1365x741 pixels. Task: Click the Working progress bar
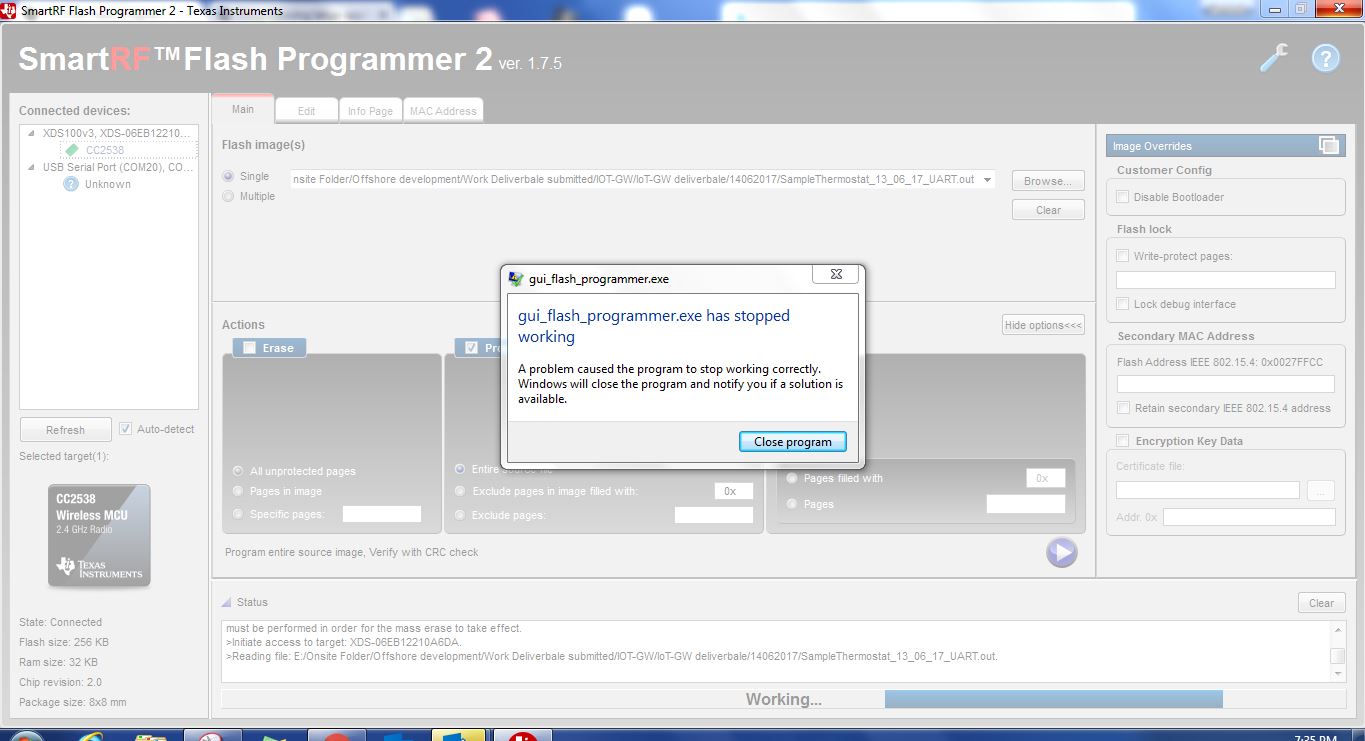[x=784, y=699]
